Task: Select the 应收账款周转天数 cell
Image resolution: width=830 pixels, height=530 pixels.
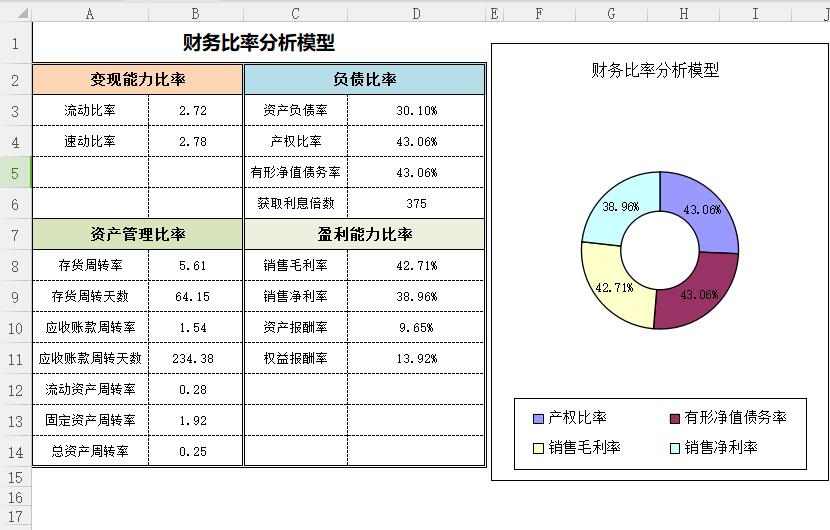Action: [90, 358]
